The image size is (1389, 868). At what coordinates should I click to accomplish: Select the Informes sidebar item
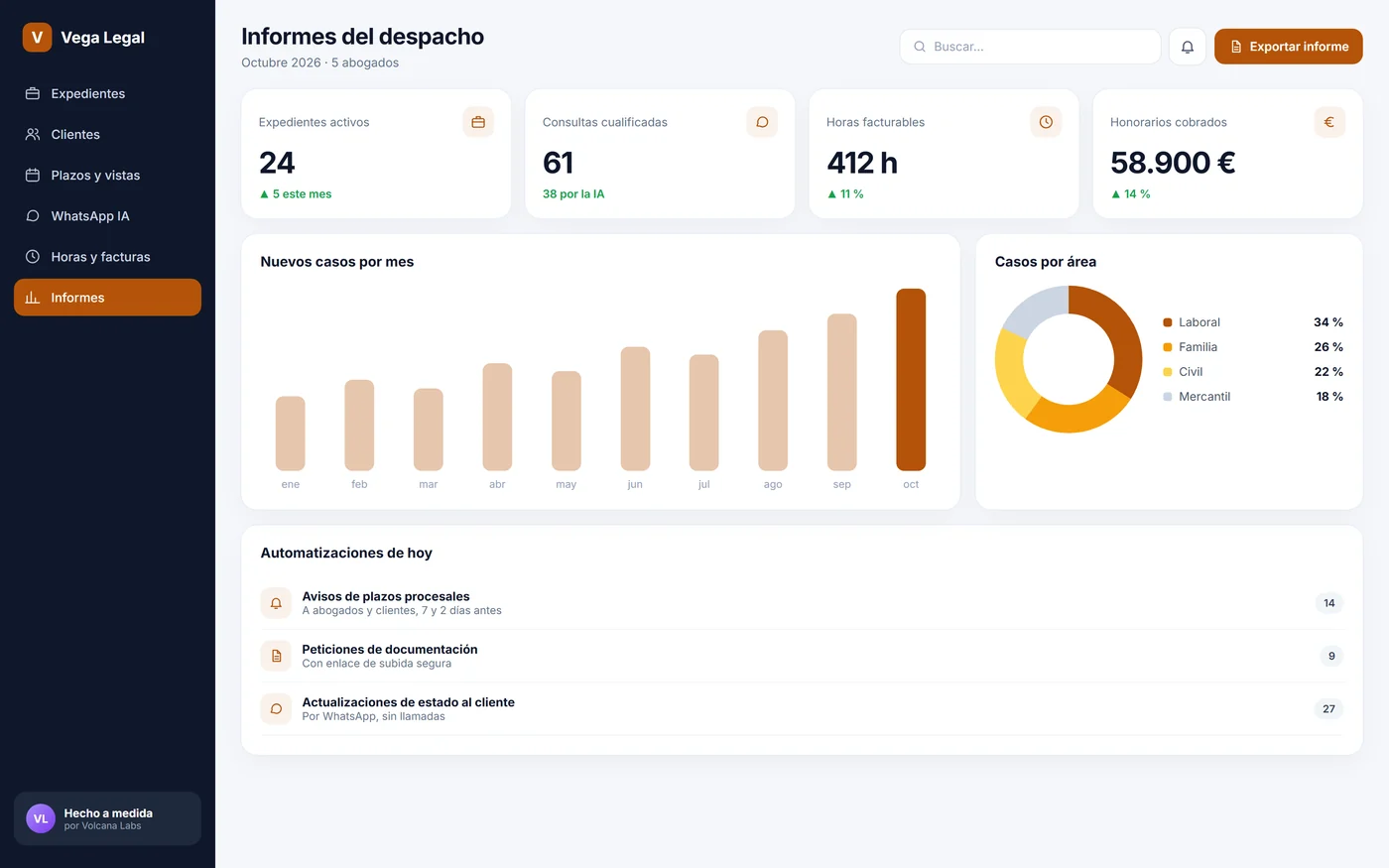pos(107,297)
